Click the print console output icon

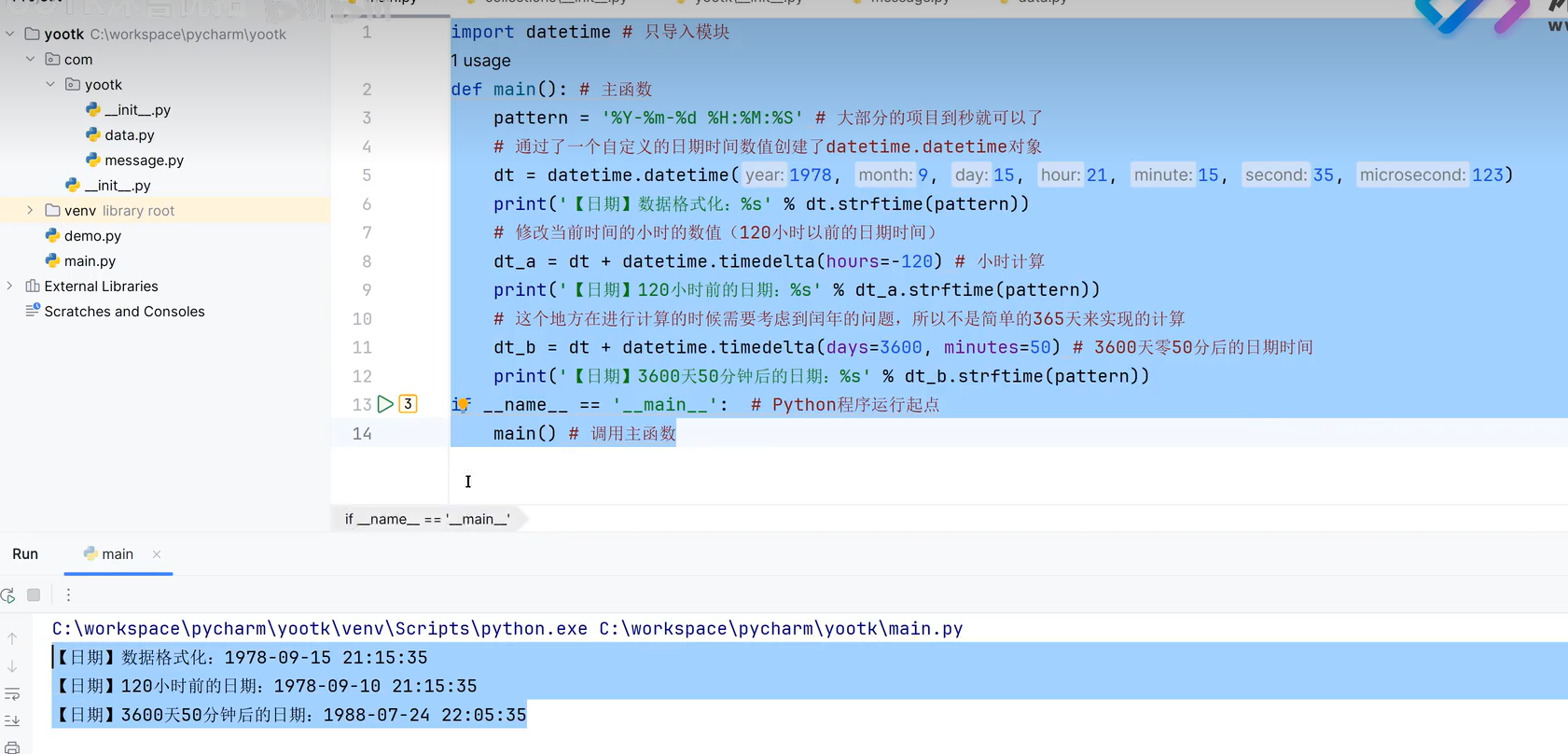click(12, 747)
